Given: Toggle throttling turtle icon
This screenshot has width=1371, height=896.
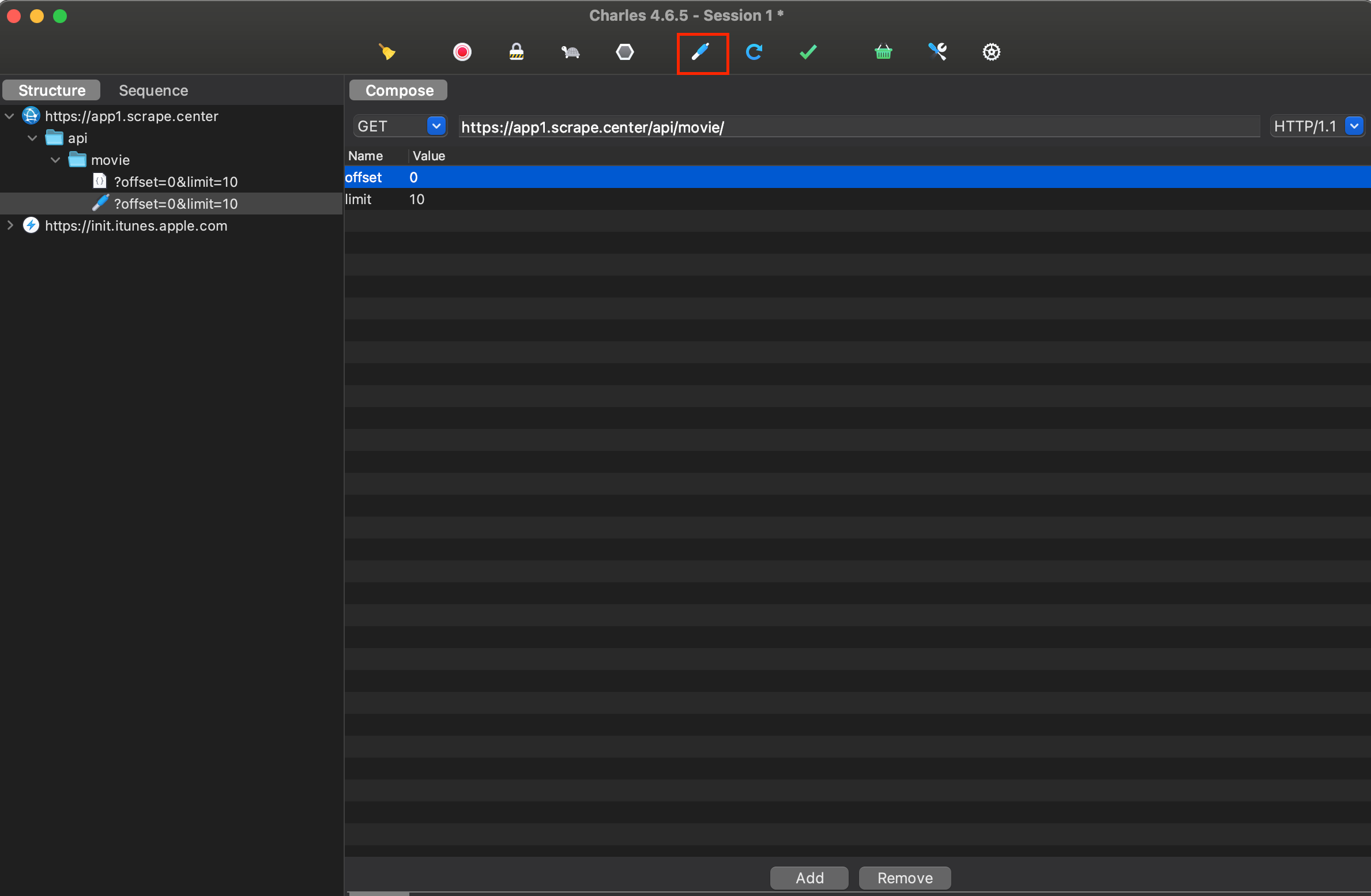Looking at the screenshot, I should (570, 52).
